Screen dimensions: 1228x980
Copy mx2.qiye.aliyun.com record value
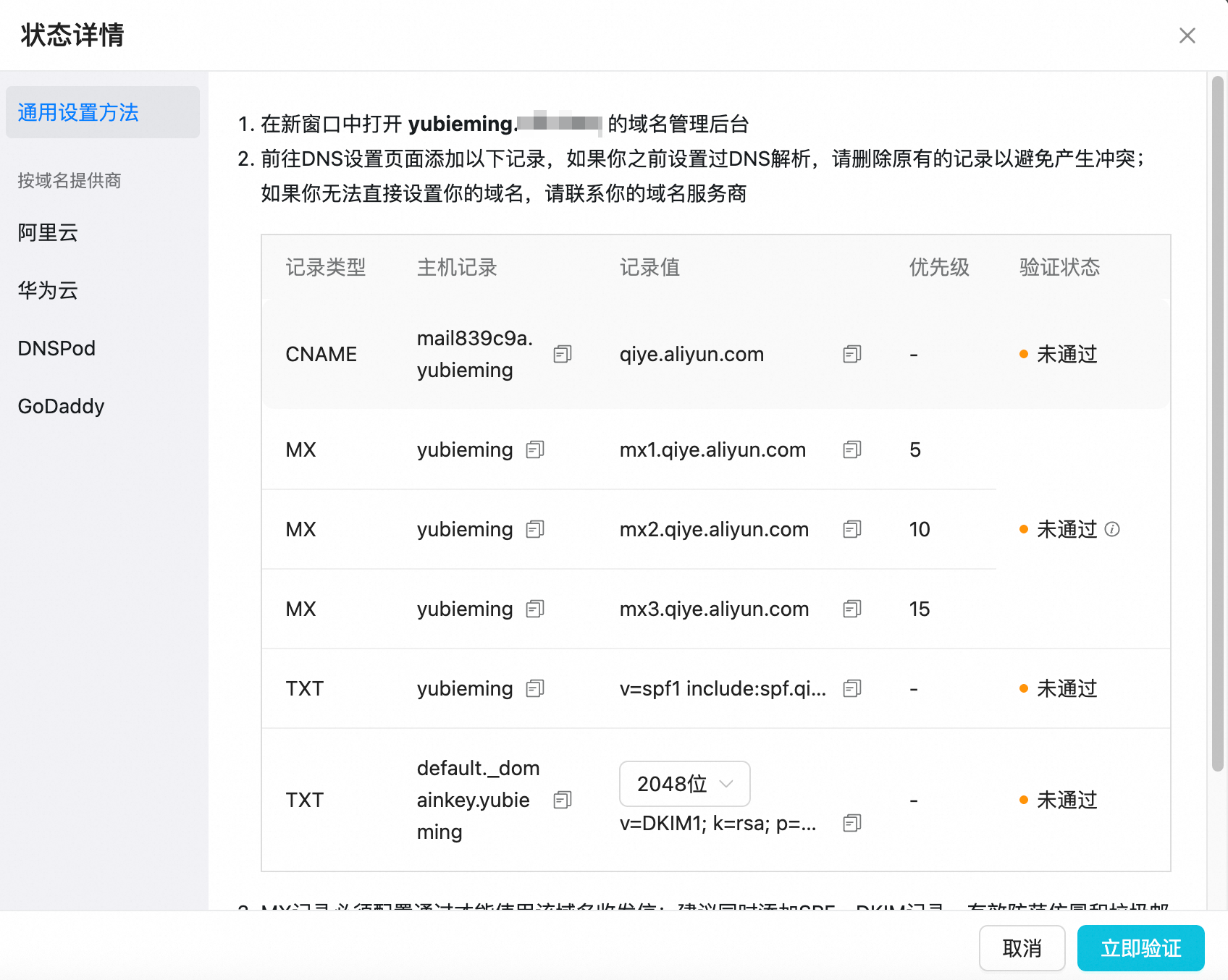[852, 529]
